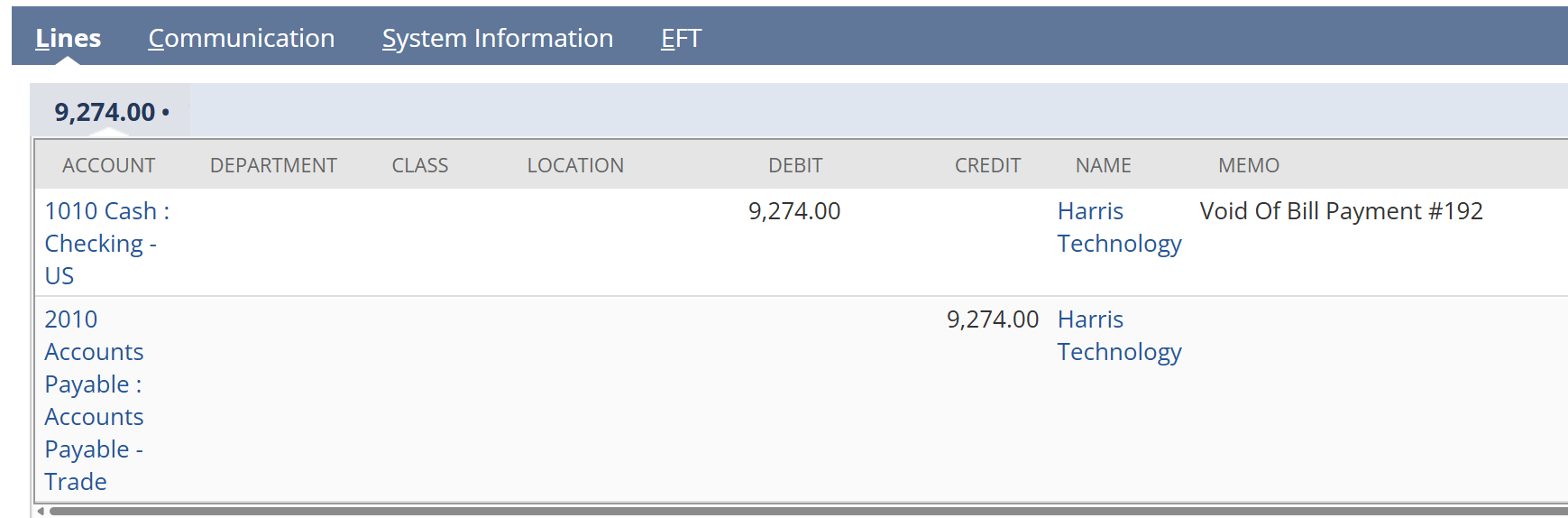Click the Account column header
1568x518 pixels.
(108, 165)
